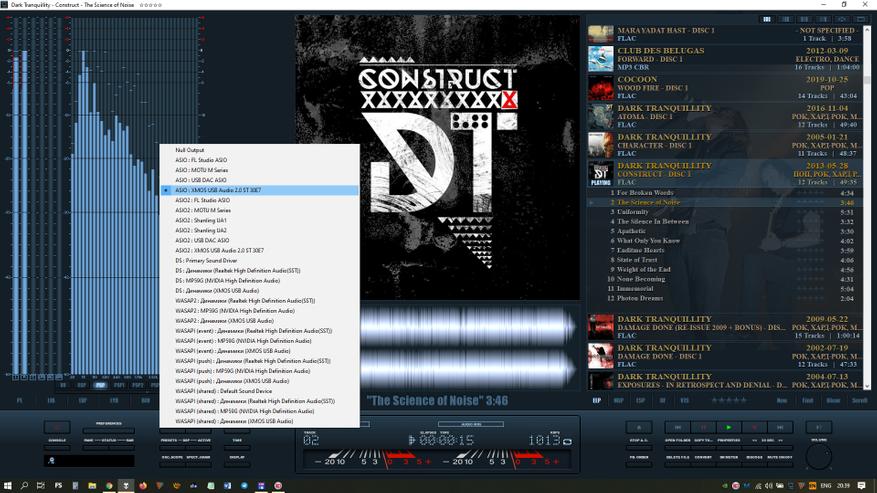Open Cocoon Wood Fire album thumbnail
Viewport: 877px width, 493px height.
[601, 88]
